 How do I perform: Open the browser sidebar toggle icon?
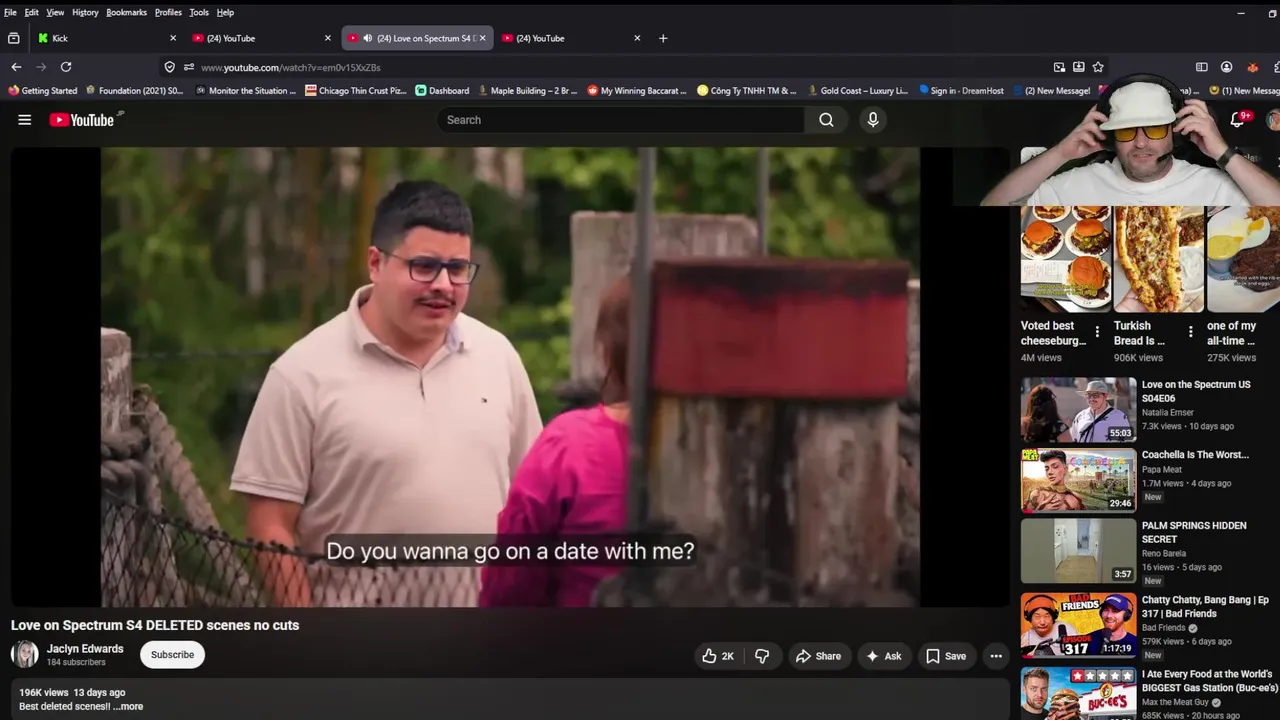point(1202,67)
